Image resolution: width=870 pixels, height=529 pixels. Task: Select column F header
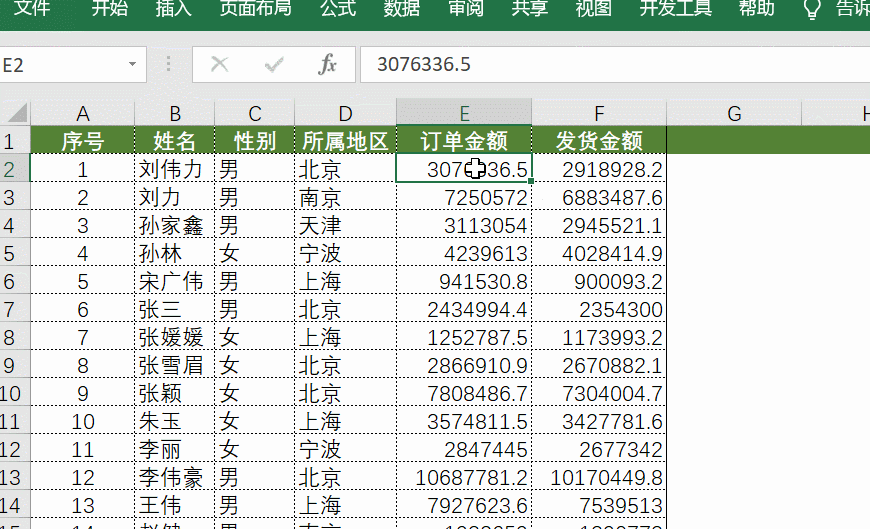click(x=599, y=113)
